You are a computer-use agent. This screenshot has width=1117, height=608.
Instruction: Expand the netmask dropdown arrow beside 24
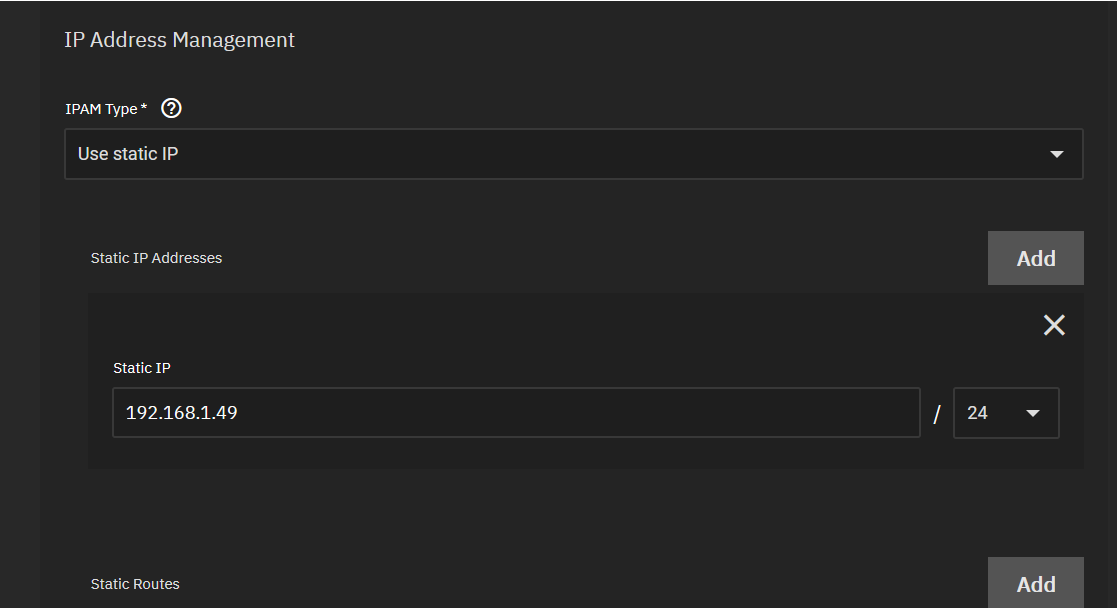click(1032, 413)
